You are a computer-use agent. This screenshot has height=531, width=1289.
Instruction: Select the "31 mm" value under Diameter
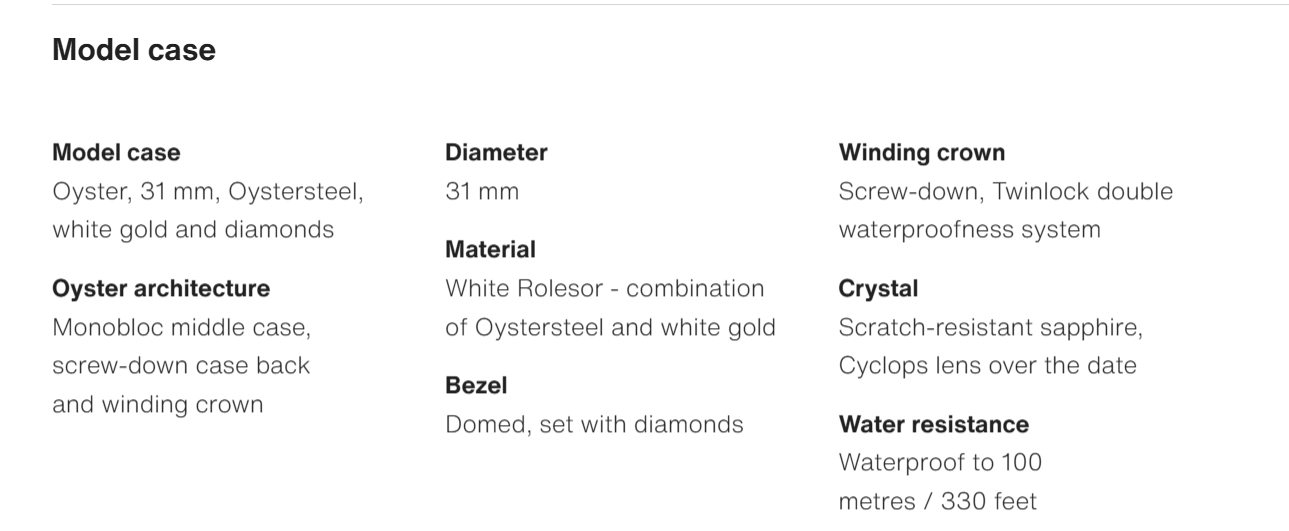pyautogui.click(x=482, y=191)
